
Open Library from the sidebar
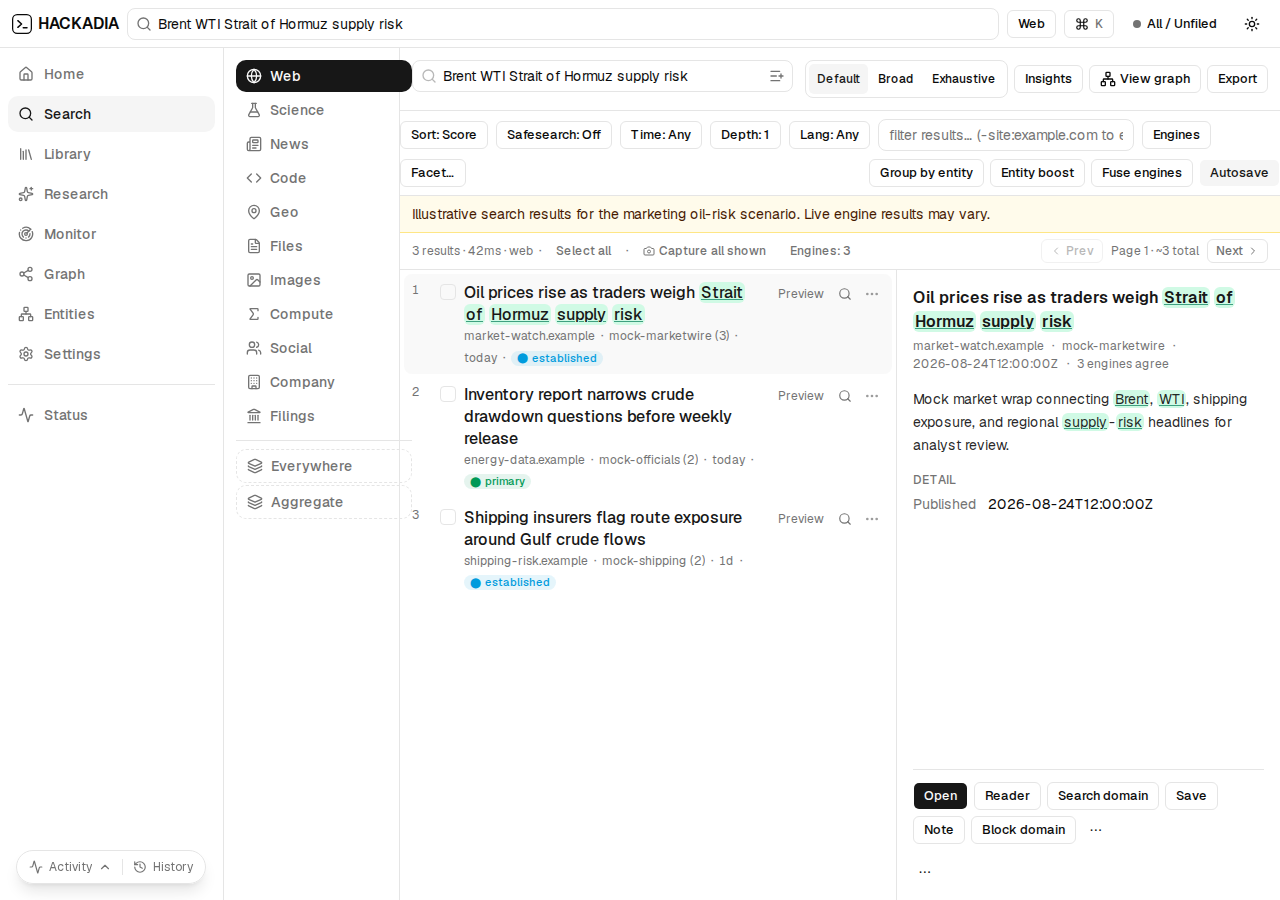pos(111,154)
